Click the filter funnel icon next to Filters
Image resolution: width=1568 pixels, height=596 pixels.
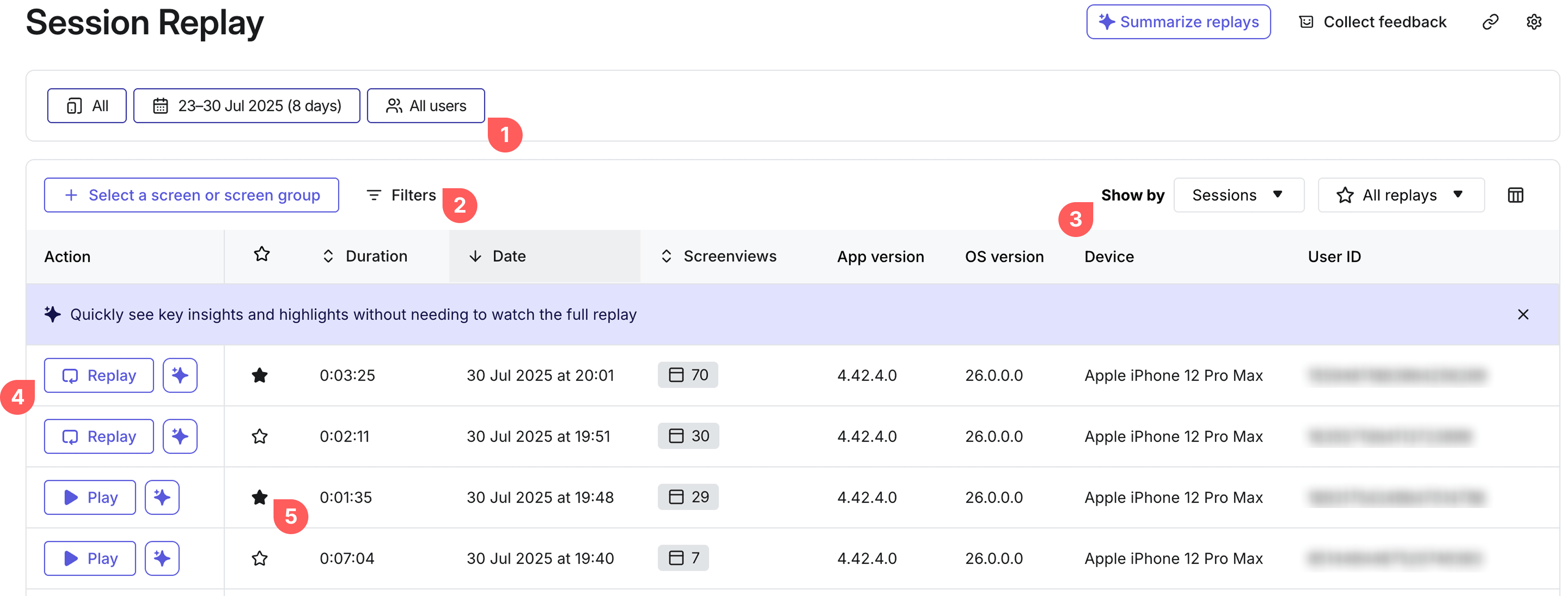[374, 195]
